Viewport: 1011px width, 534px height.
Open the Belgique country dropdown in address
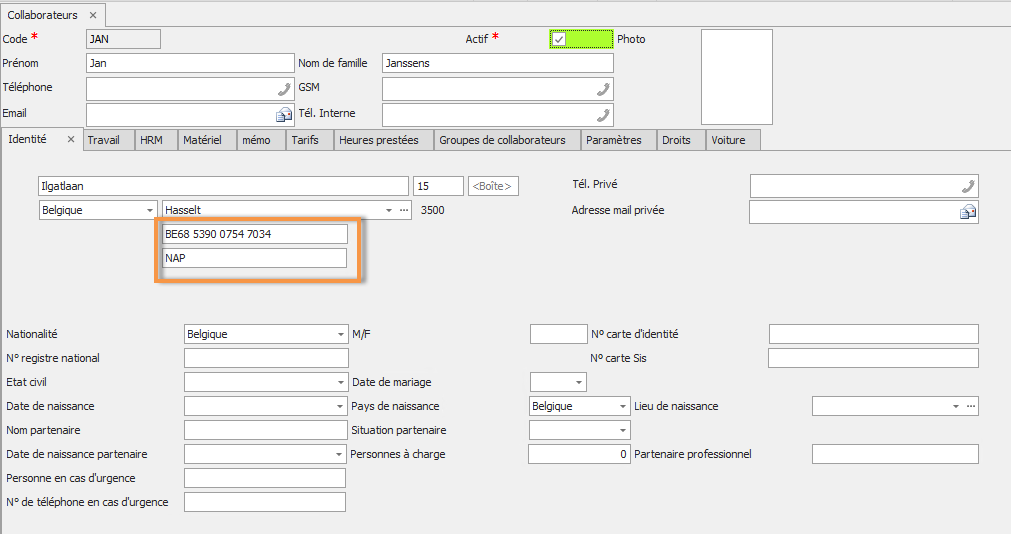coord(150,210)
